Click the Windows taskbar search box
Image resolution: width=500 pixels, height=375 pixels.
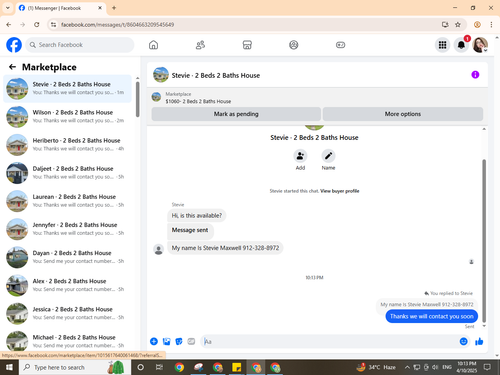pos(75,367)
